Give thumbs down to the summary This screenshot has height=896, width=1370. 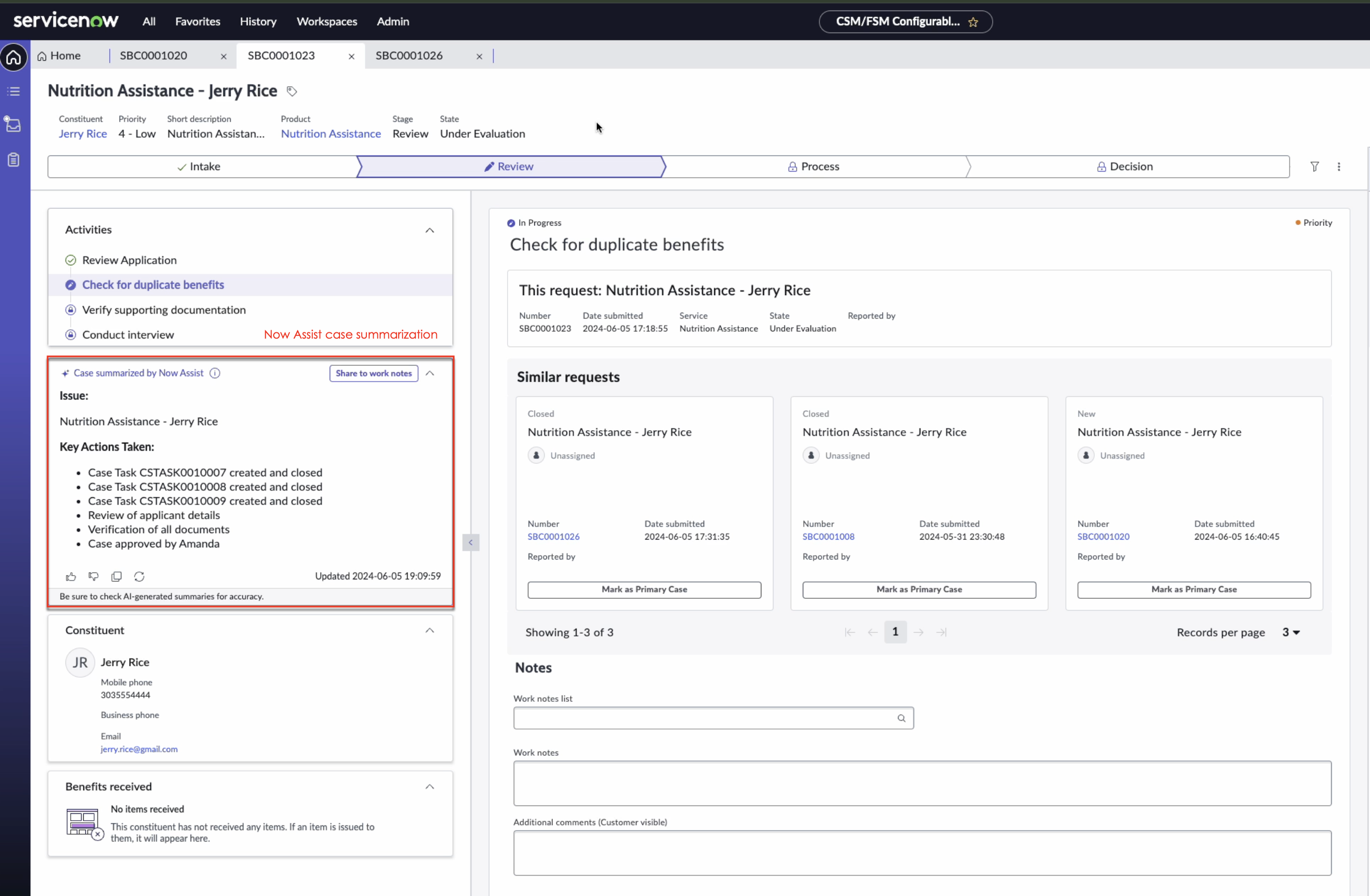tap(93, 576)
